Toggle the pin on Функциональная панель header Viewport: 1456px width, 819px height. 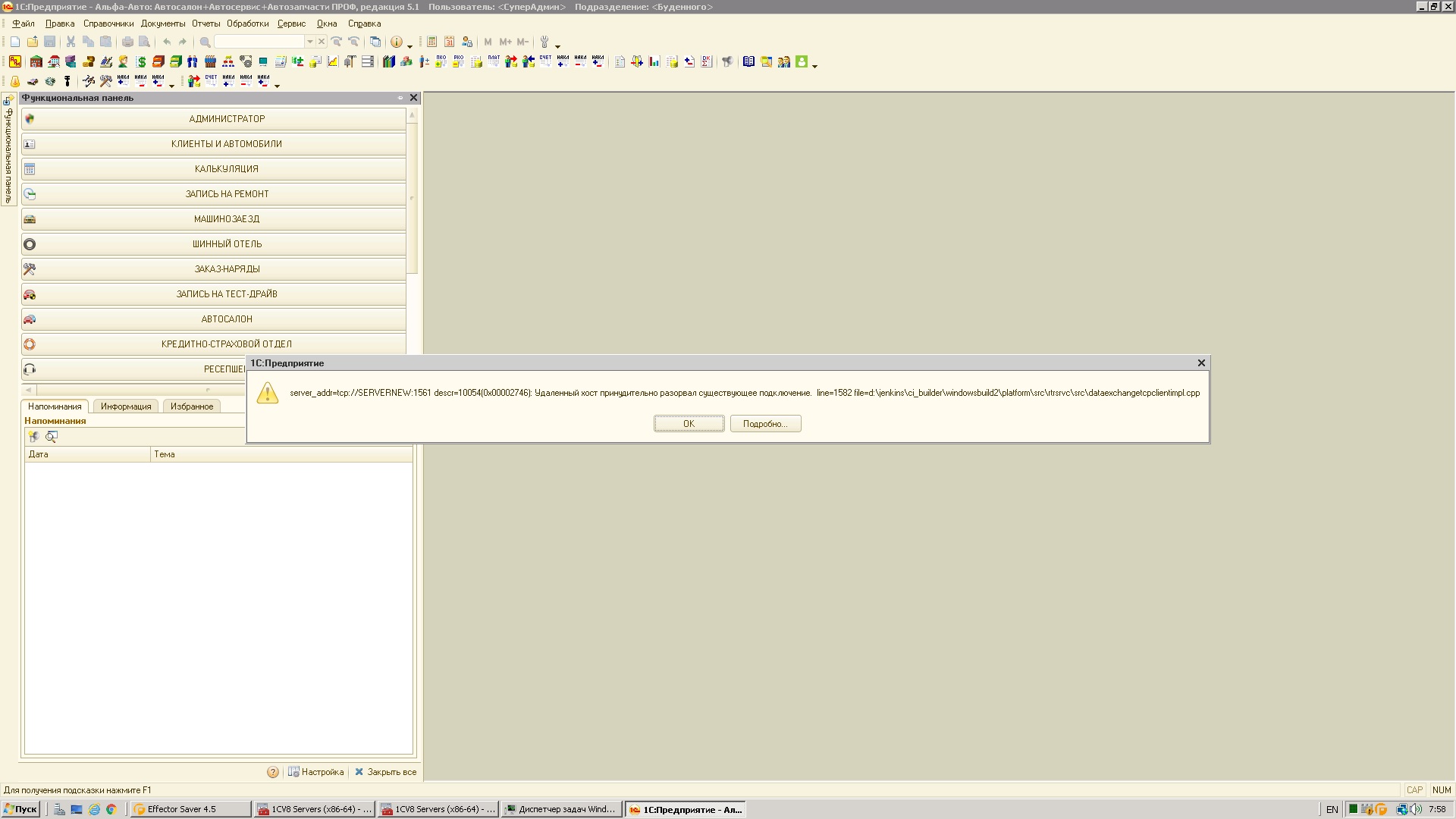[400, 98]
